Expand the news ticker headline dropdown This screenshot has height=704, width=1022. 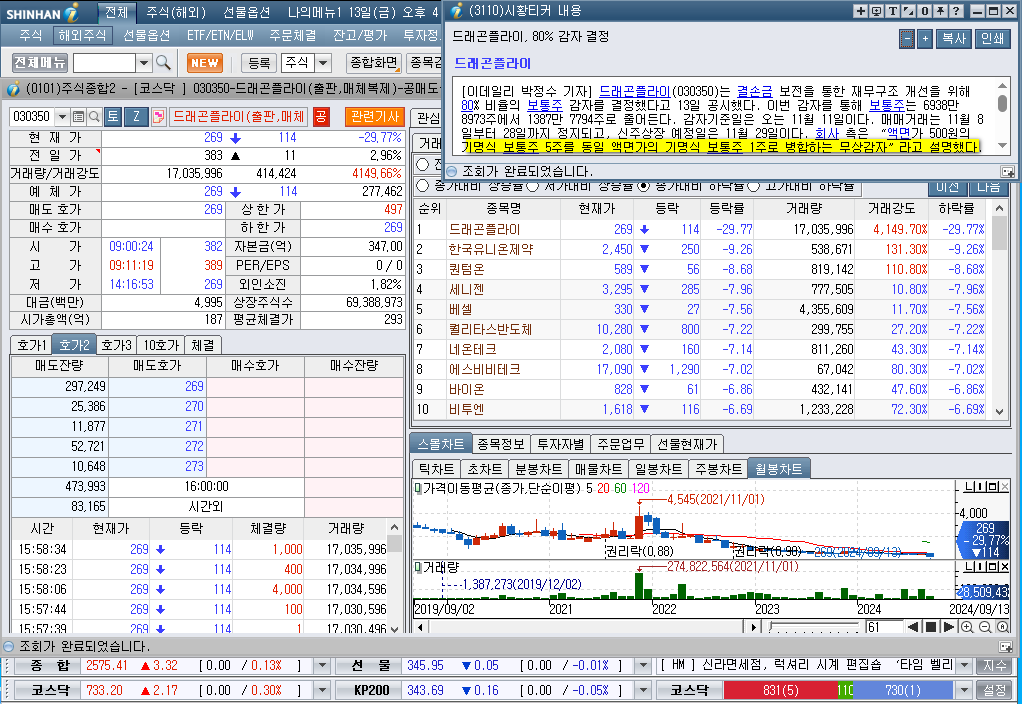point(965,666)
